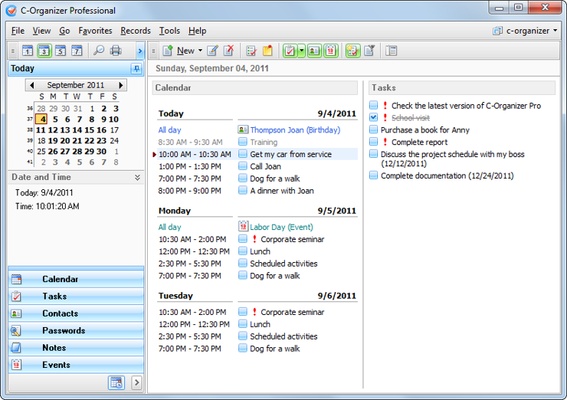Mark 'A dinner with Joan' done
The image size is (567, 400).
[x=243, y=190]
